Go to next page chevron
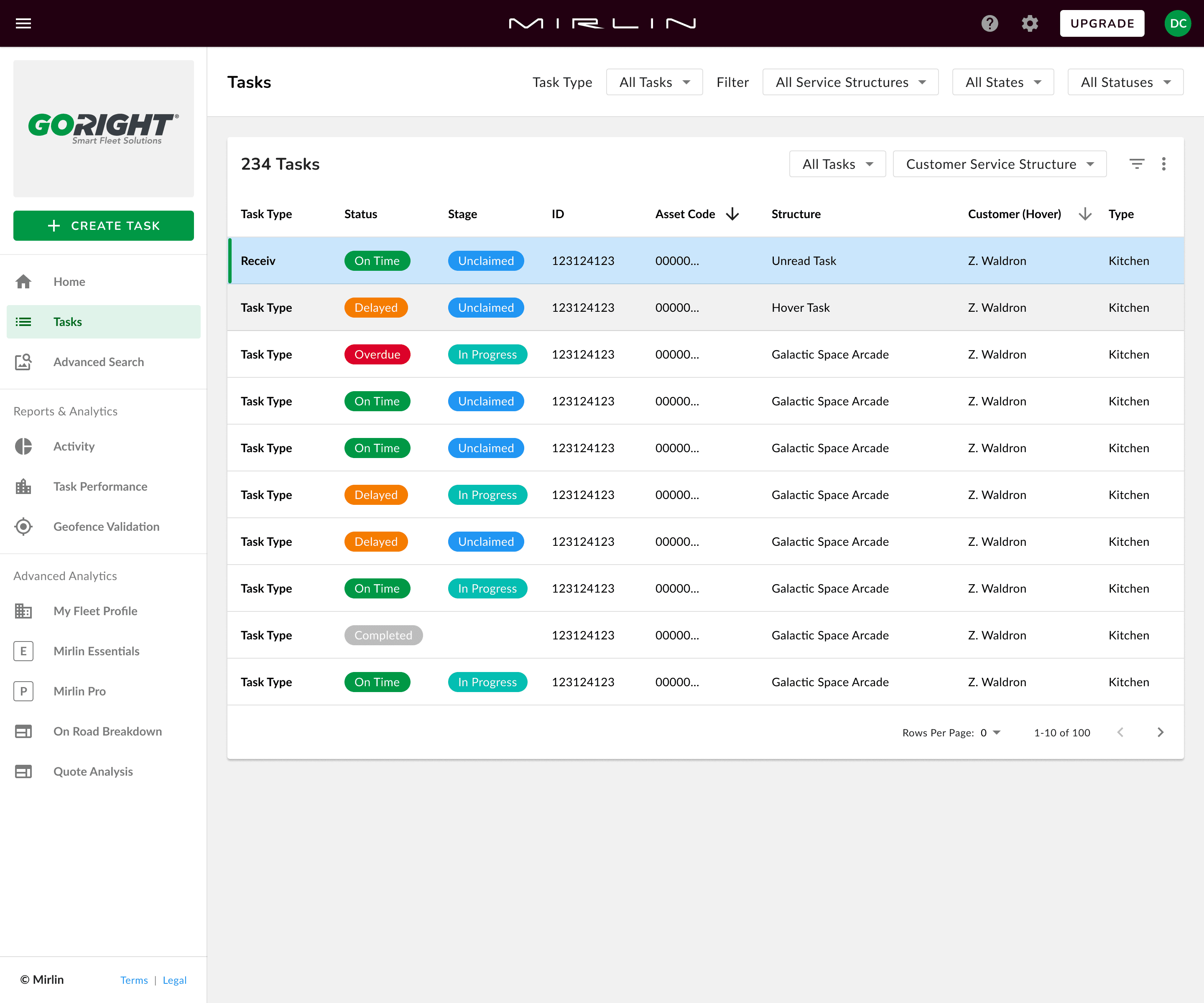 click(1161, 732)
